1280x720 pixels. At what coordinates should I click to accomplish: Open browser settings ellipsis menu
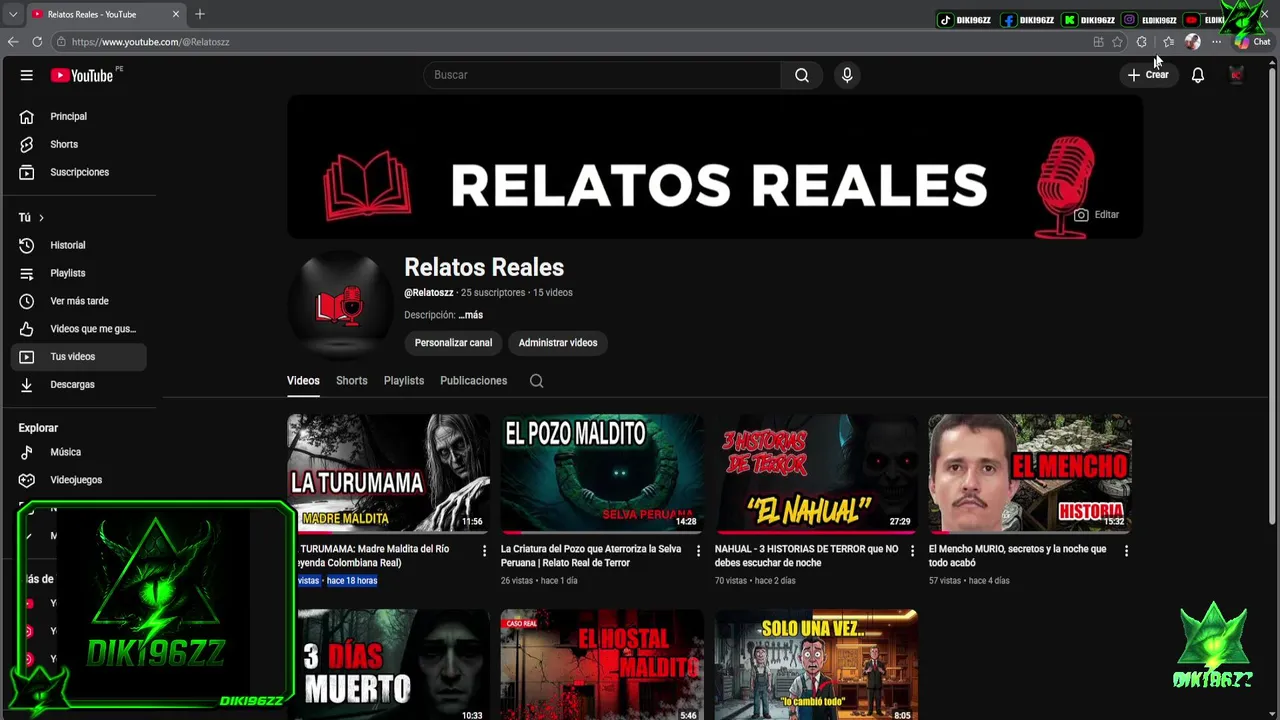click(x=1217, y=42)
